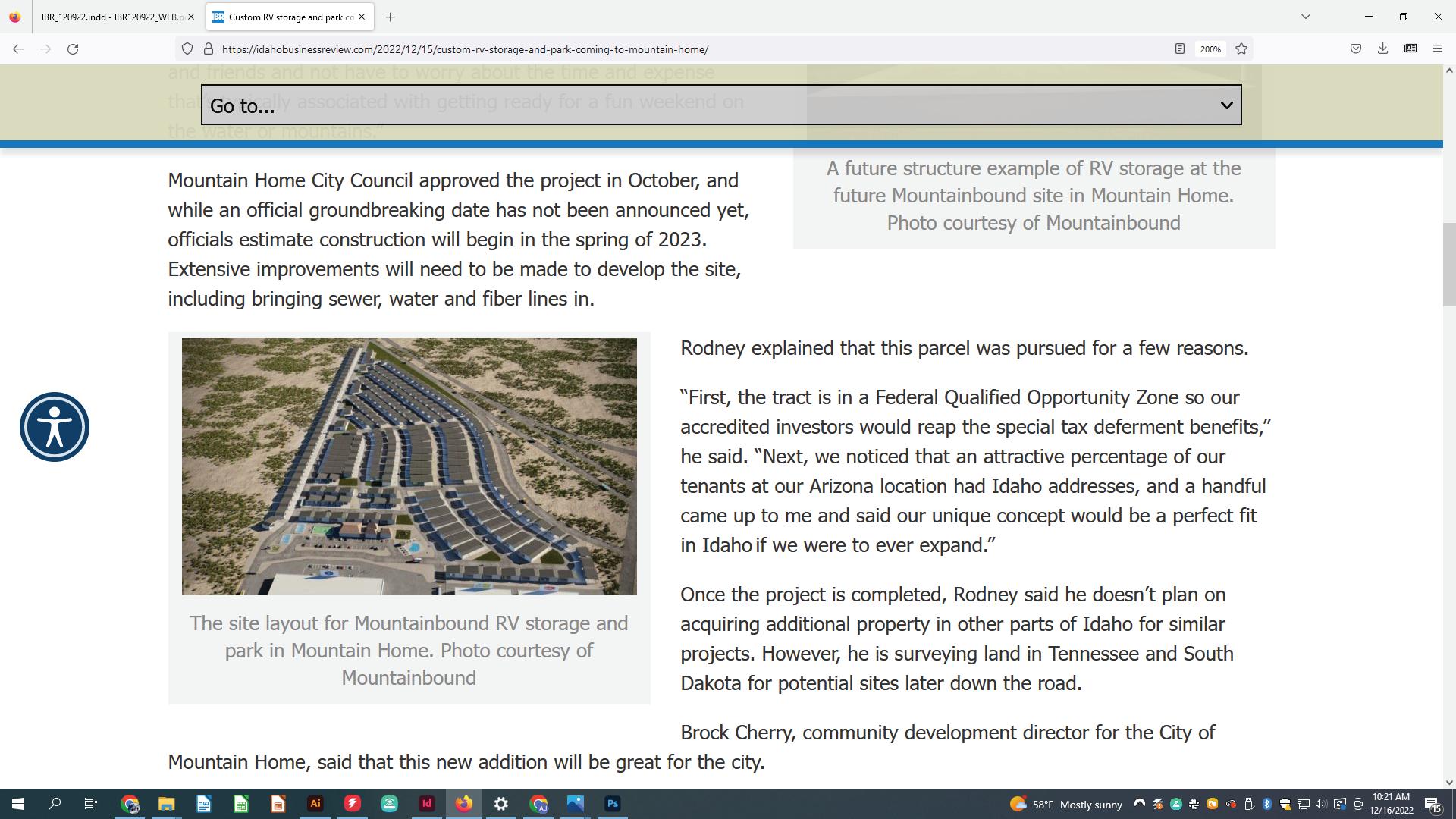This screenshot has height=819, width=1456.
Task: Close the Custom RV storage tab
Action: (362, 17)
